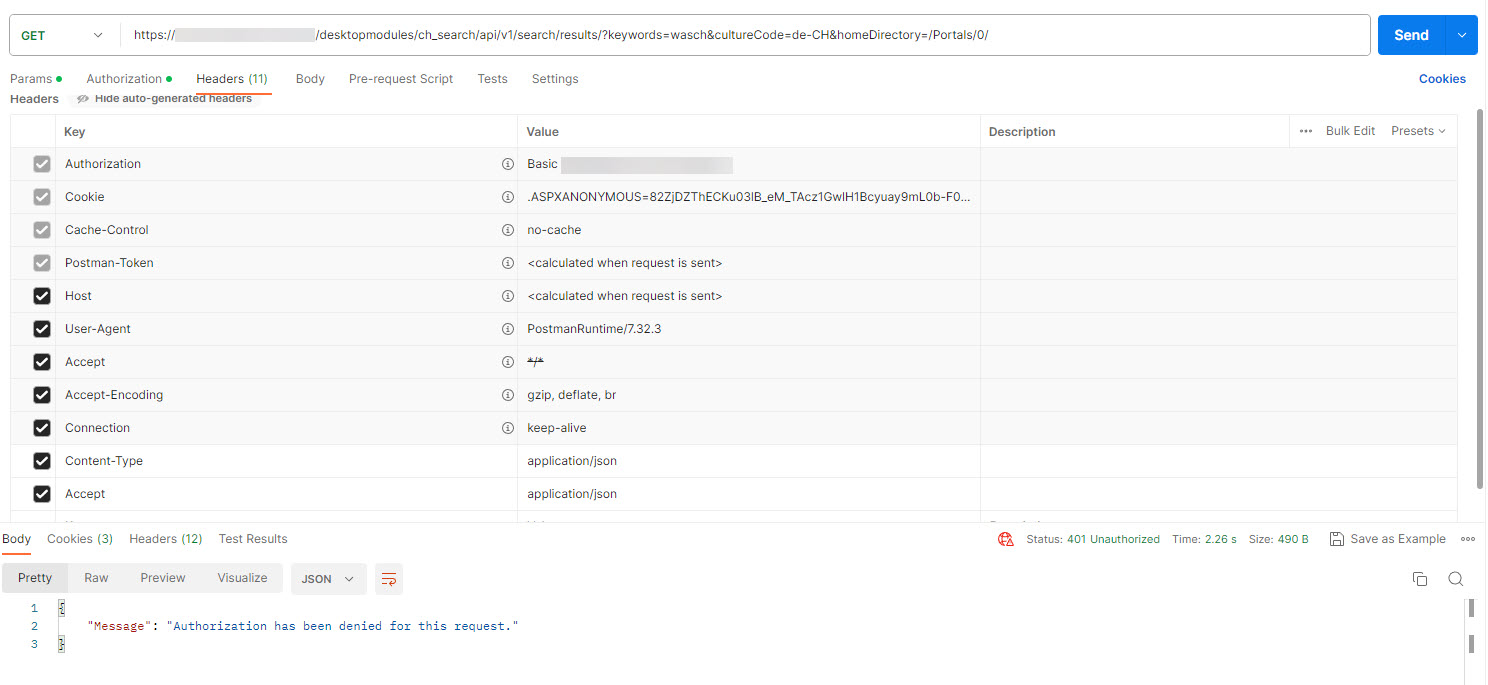Image resolution: width=1488 pixels, height=685 pixels.
Task: Open the Send button dropdown arrow
Action: (x=1462, y=35)
